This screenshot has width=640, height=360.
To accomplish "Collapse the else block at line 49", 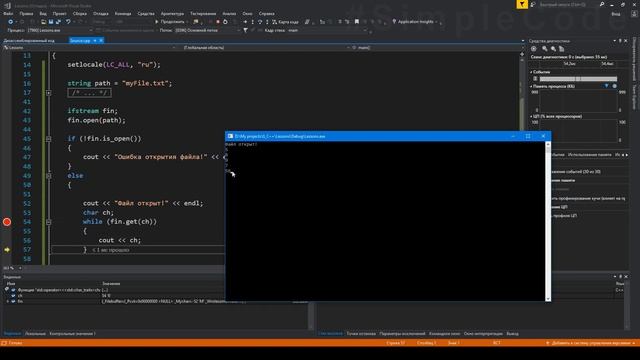I will (49, 176).
